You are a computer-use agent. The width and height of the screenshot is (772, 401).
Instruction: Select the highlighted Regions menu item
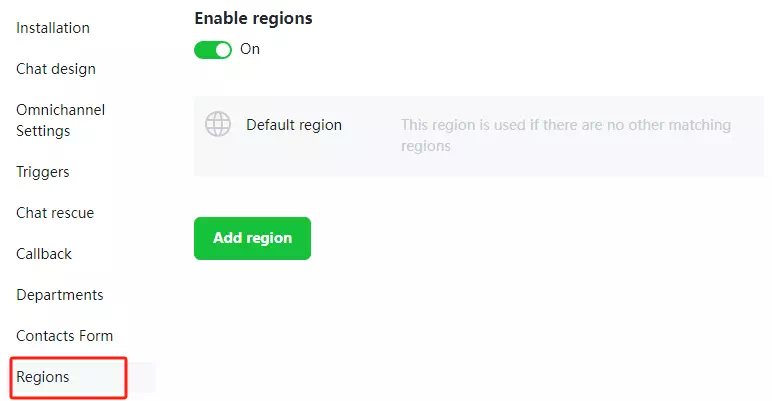point(43,377)
